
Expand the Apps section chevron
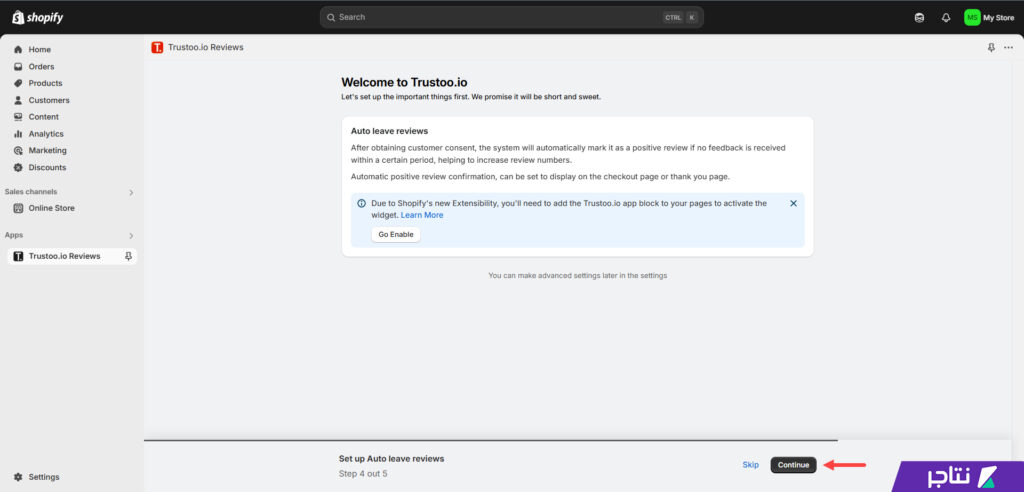pyautogui.click(x=131, y=235)
